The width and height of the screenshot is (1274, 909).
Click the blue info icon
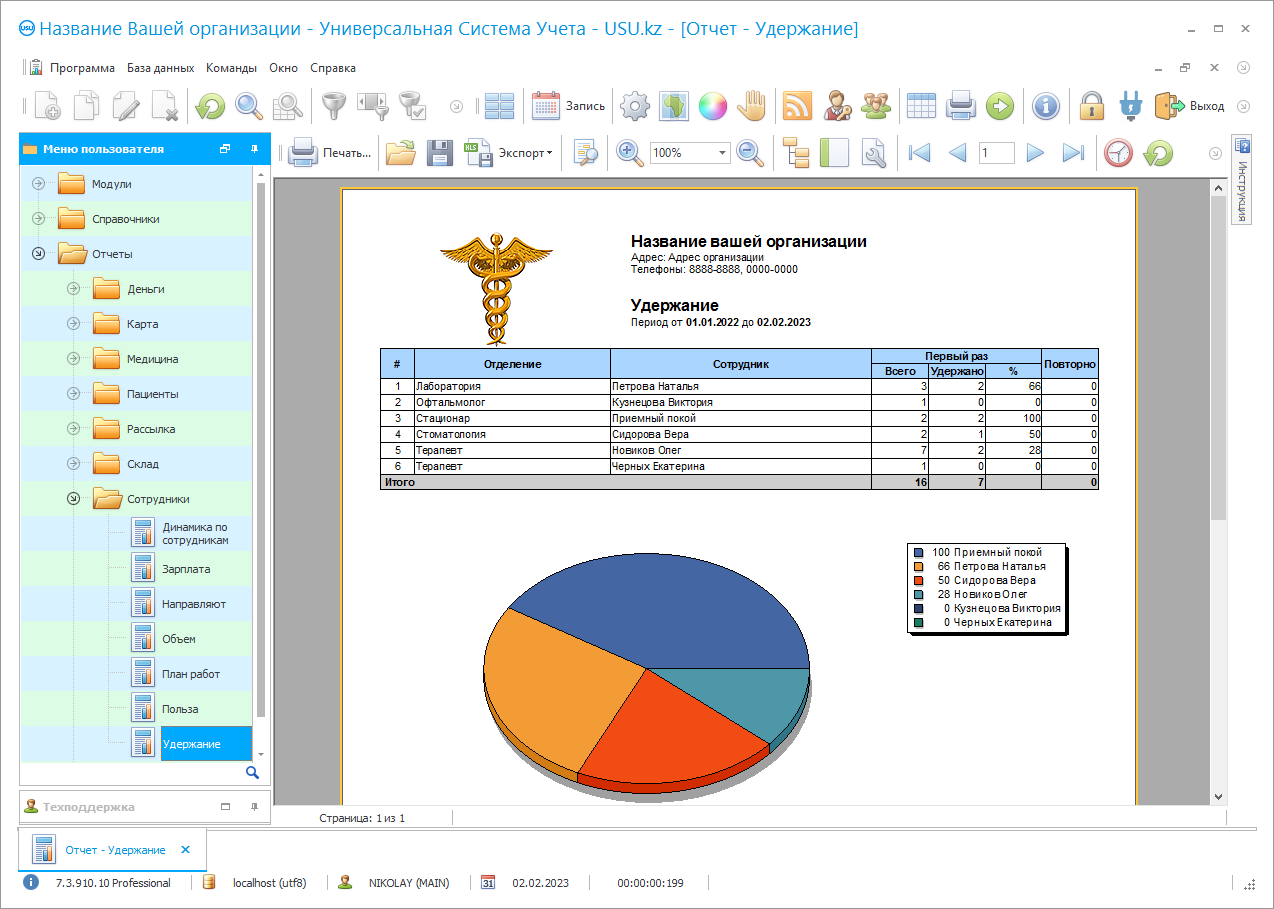[x=1045, y=106]
